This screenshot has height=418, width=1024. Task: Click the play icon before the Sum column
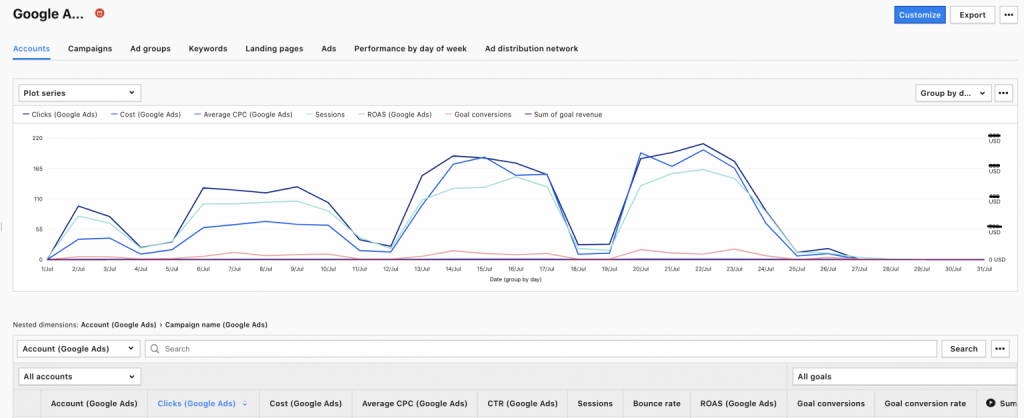990,403
